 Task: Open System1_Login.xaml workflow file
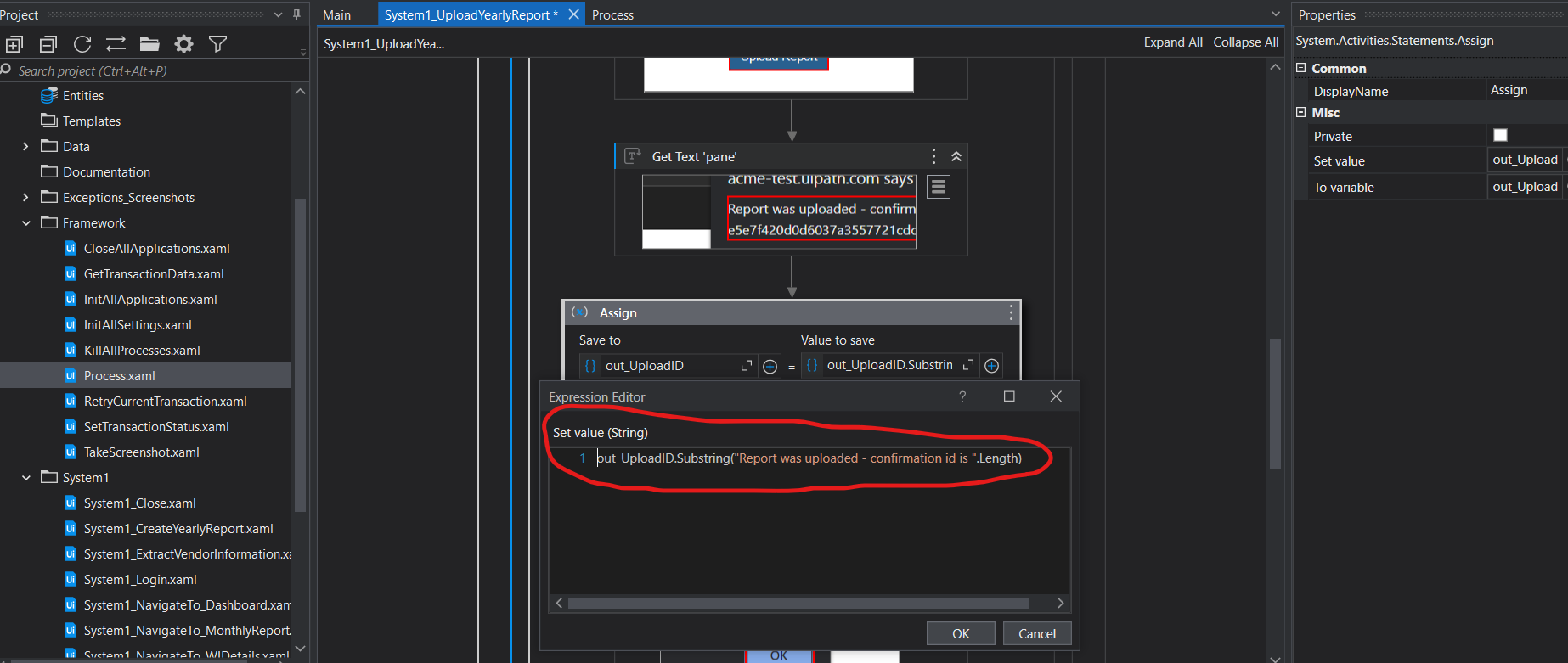coord(140,579)
